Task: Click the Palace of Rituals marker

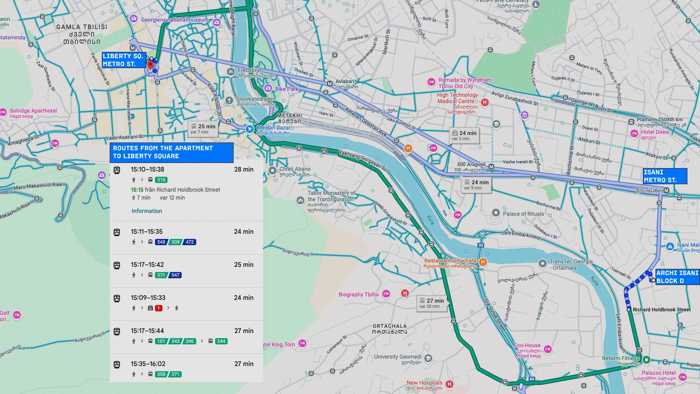Action: point(496,213)
